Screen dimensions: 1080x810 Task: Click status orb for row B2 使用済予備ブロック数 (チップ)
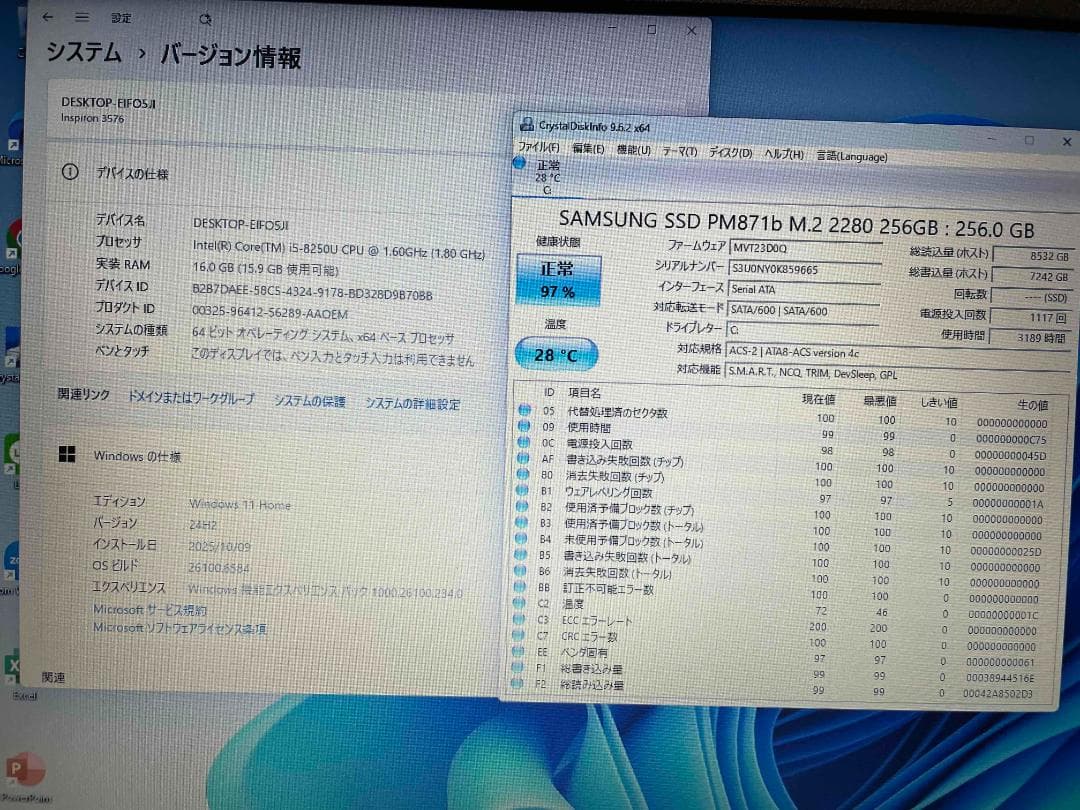click(522, 506)
